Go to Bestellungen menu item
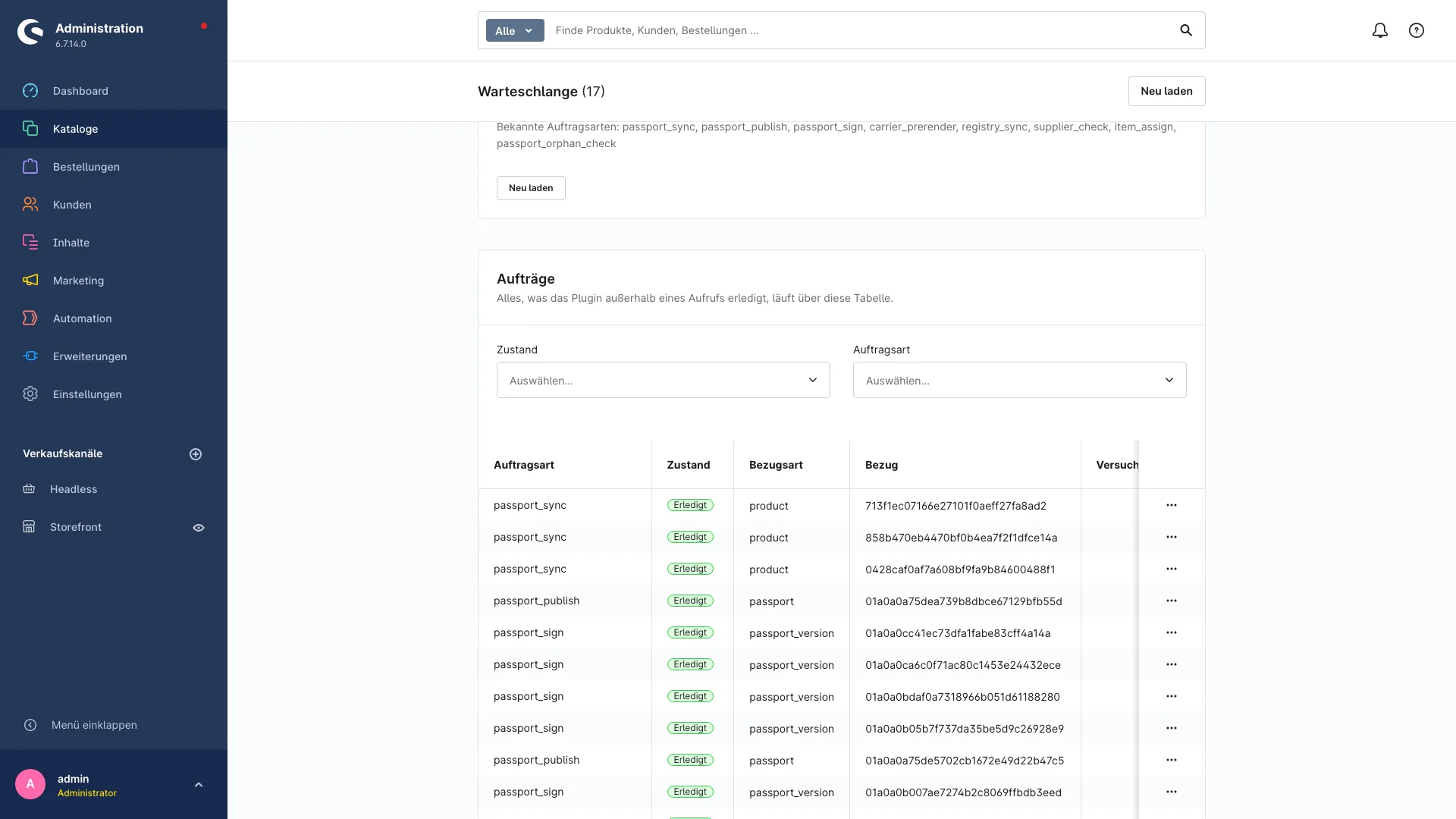This screenshot has width=1456, height=819. (x=114, y=167)
